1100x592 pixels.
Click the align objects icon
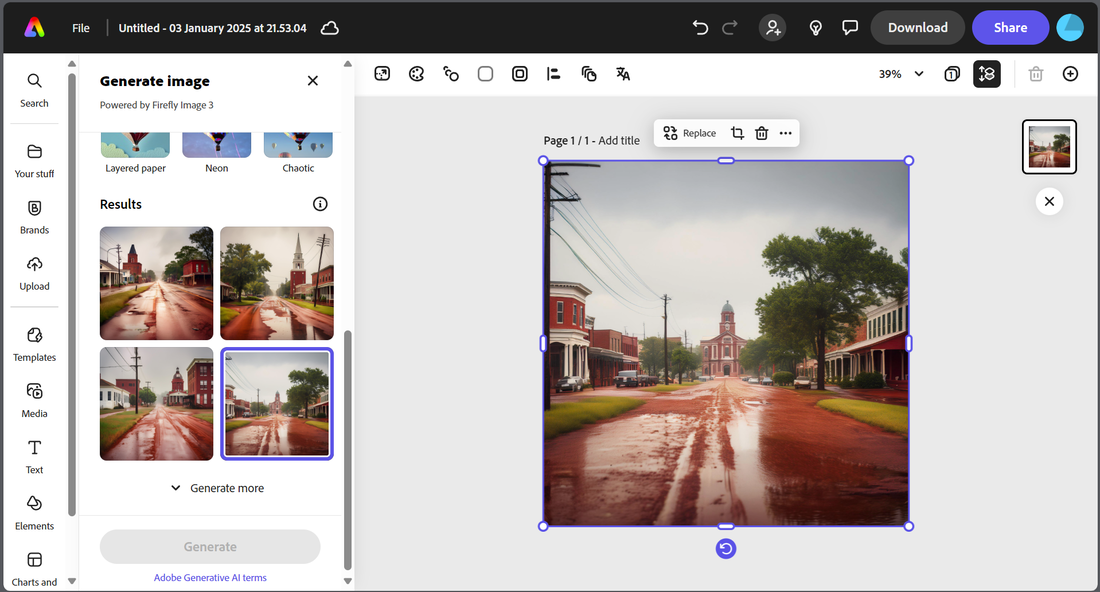[x=553, y=74]
